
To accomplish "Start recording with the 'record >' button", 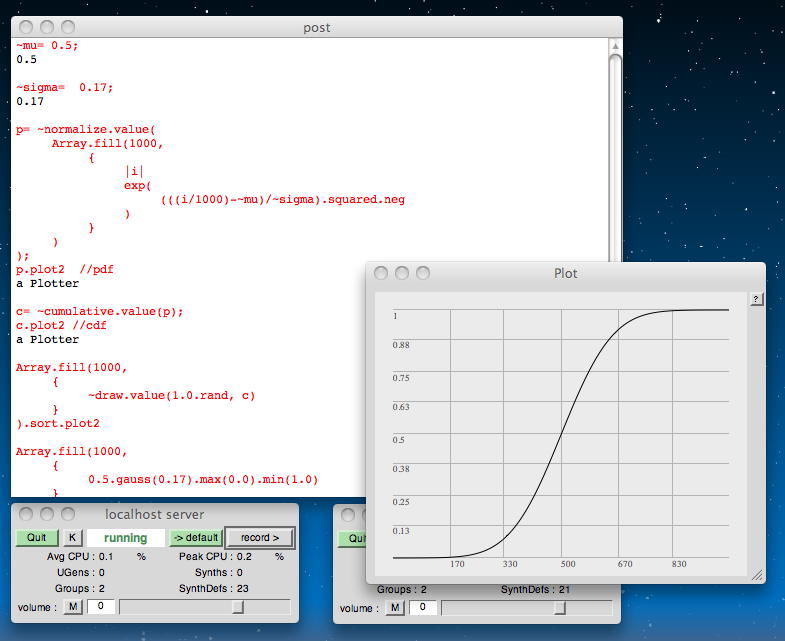I will [x=260, y=538].
